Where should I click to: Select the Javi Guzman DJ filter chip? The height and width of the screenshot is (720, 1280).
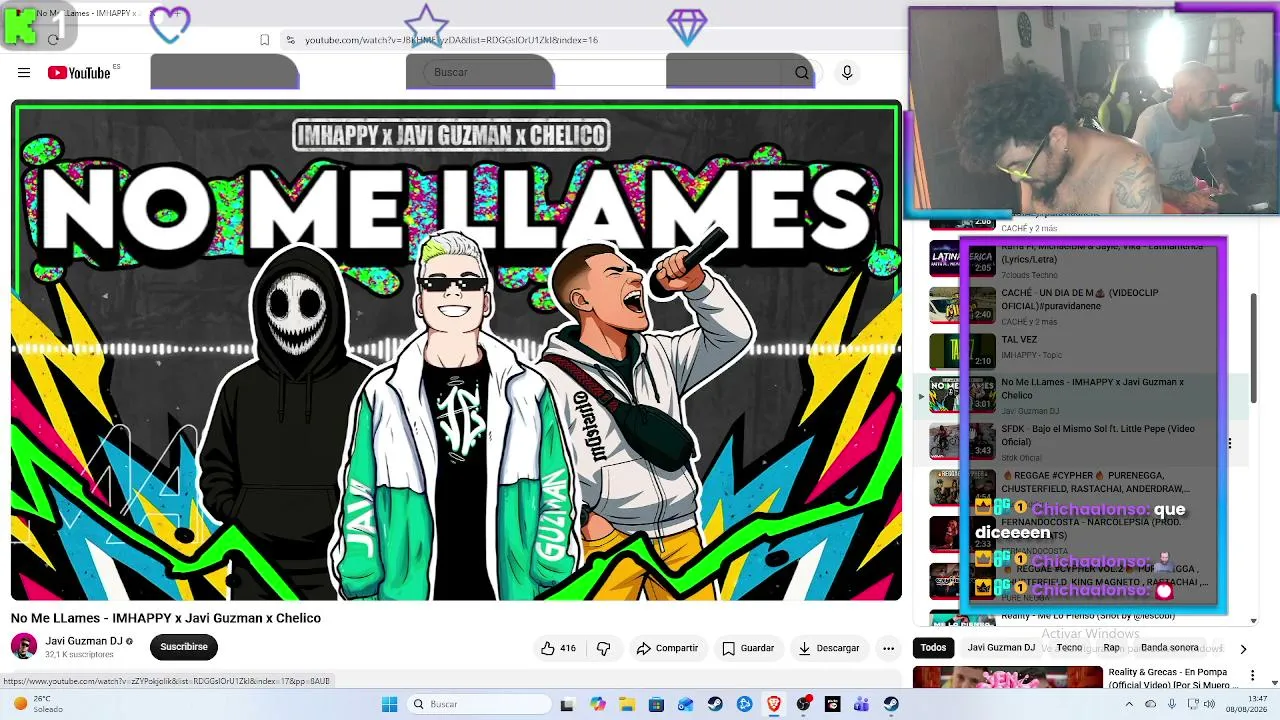pos(1001,648)
